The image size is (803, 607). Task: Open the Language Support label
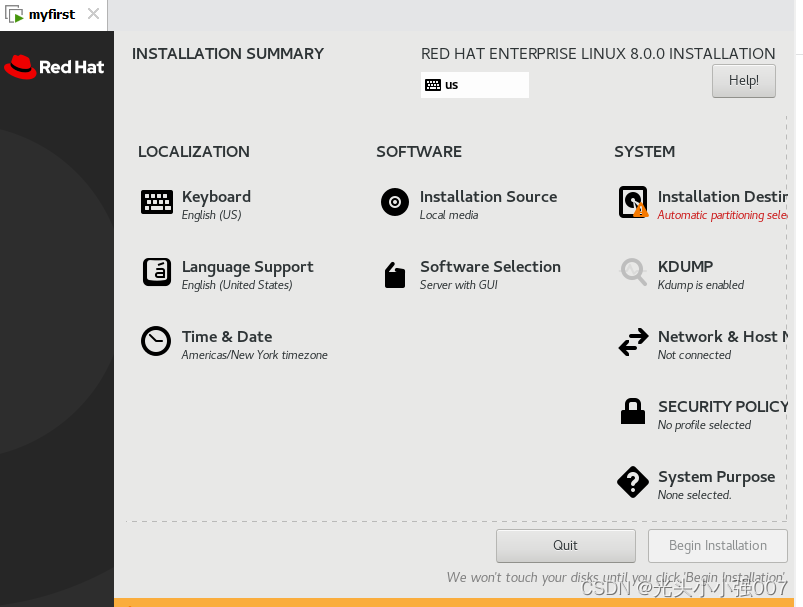[x=247, y=267]
